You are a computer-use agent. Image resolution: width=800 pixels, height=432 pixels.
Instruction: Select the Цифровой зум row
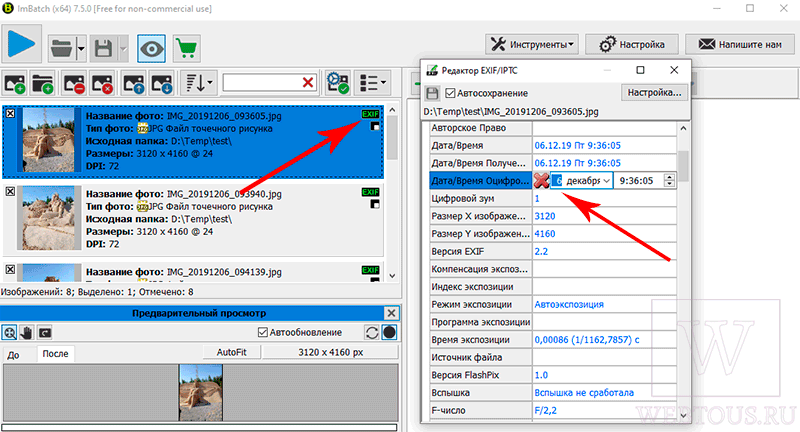pyautogui.click(x=553, y=198)
